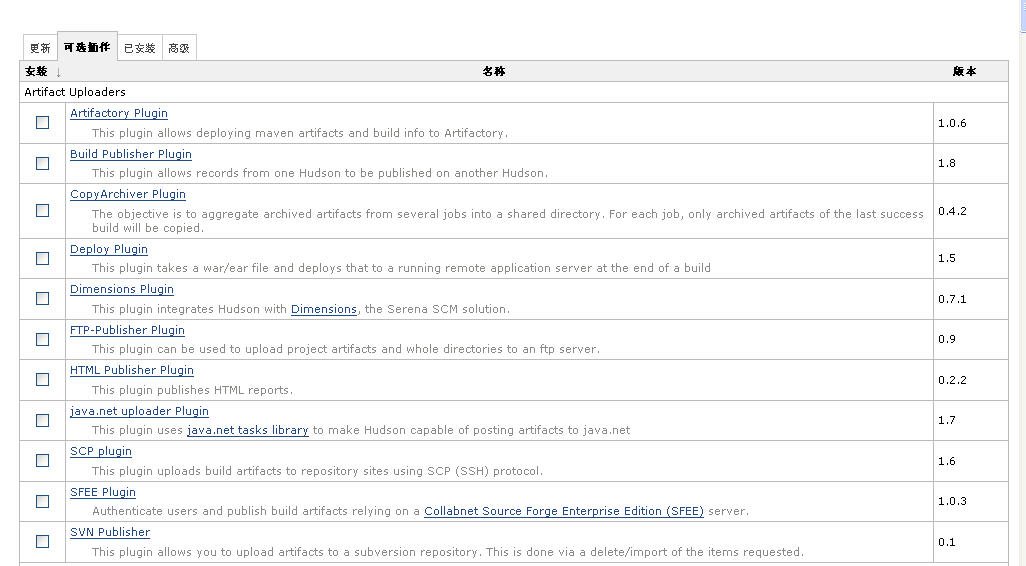The image size is (1026, 566).
Task: Check the FTP-Publisher Plugin checkbox
Action: tap(43, 339)
